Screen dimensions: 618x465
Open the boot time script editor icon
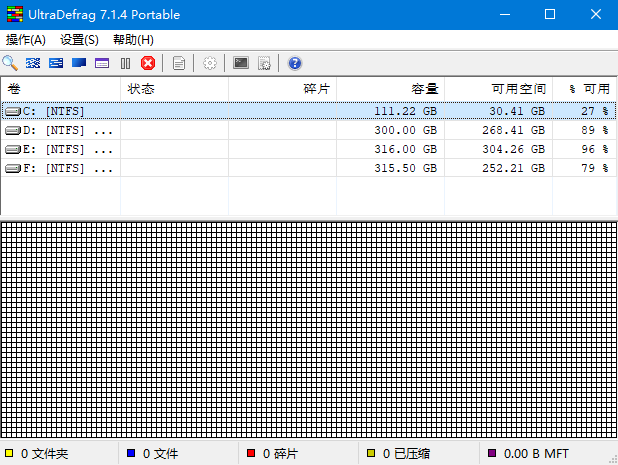pyautogui.click(x=264, y=63)
